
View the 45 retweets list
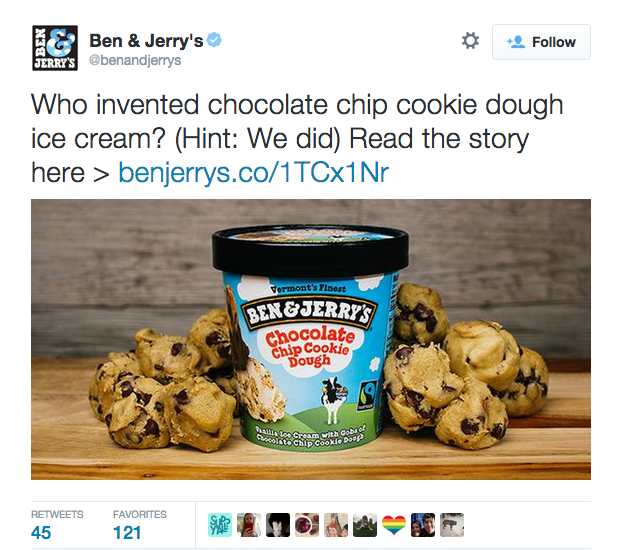(57, 525)
